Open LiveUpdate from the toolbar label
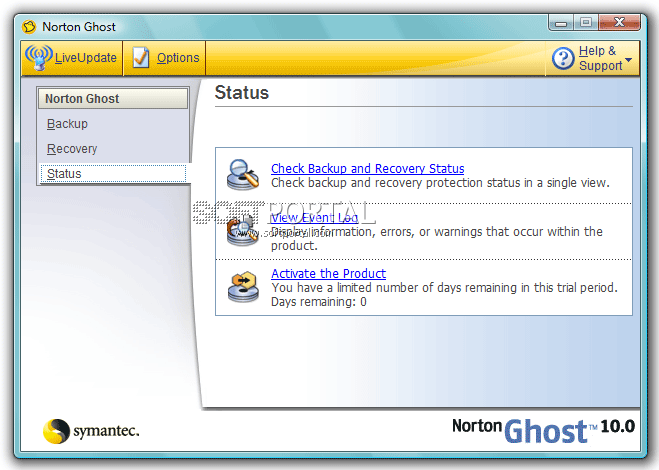Image resolution: width=659 pixels, height=470 pixels. tap(86, 58)
